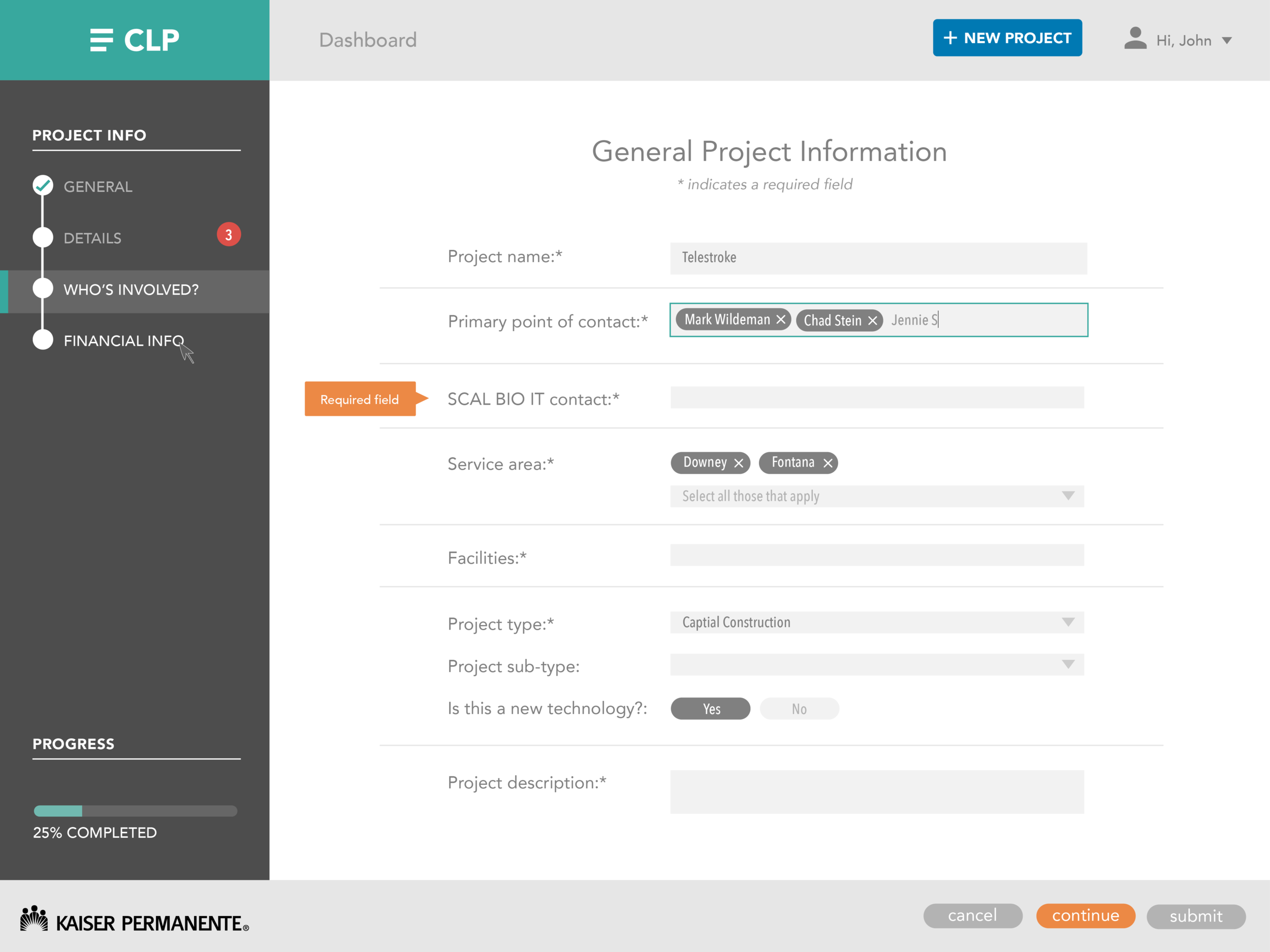The image size is (1270, 952).
Task: Go to the Details section
Action: (92, 238)
